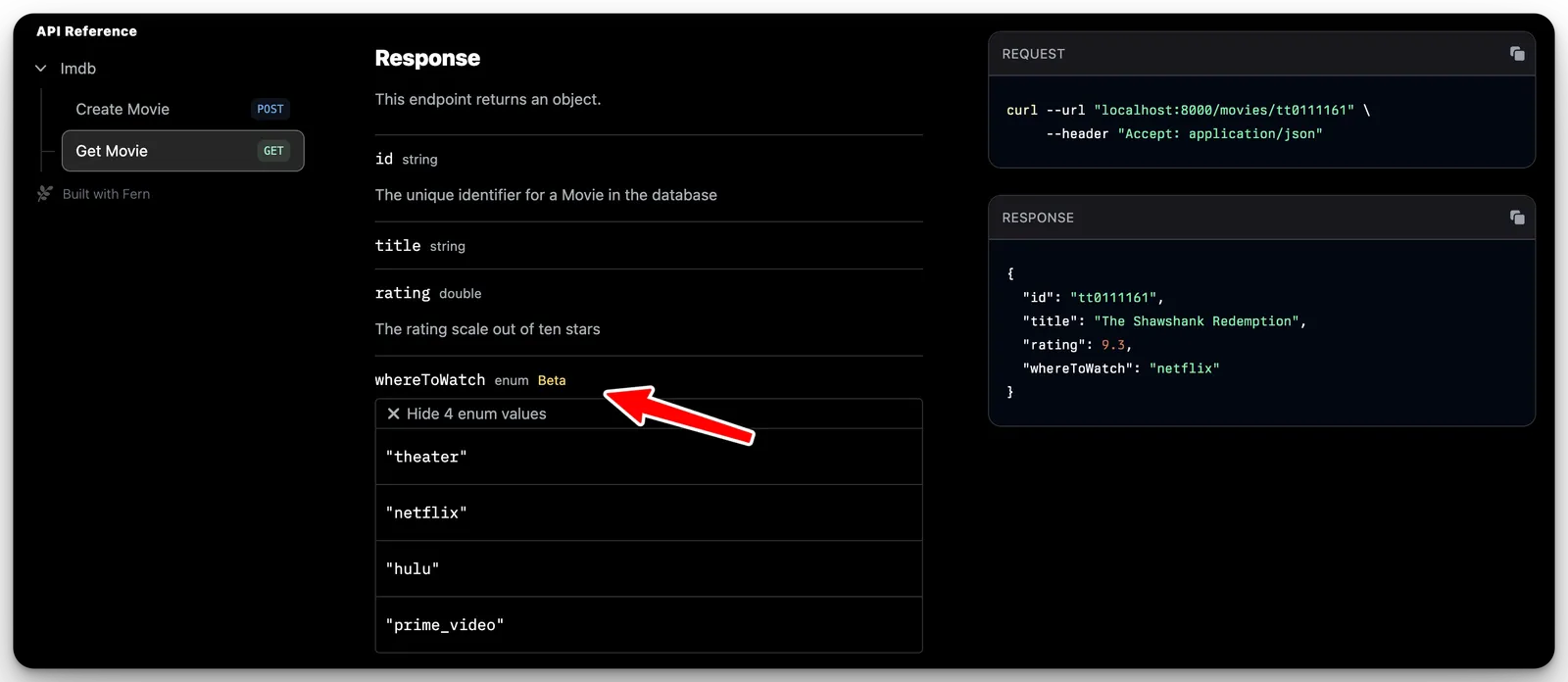Click the "hulu" enum value

point(413,568)
